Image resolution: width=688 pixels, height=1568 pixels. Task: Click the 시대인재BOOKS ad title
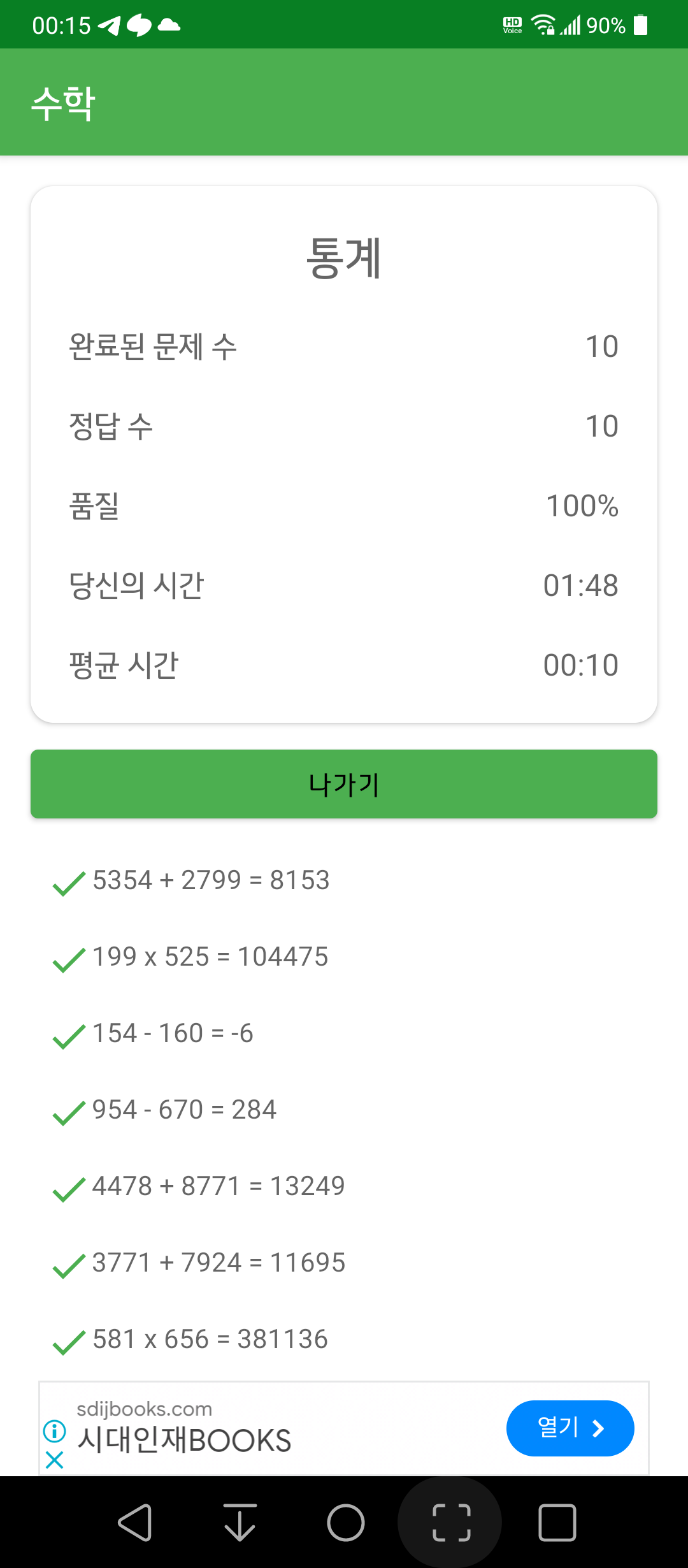coord(184,1441)
